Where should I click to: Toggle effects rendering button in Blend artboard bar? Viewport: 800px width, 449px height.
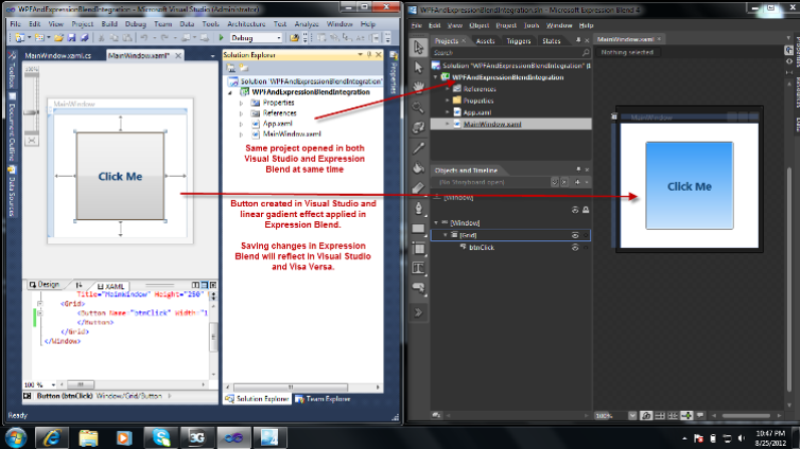[646, 416]
